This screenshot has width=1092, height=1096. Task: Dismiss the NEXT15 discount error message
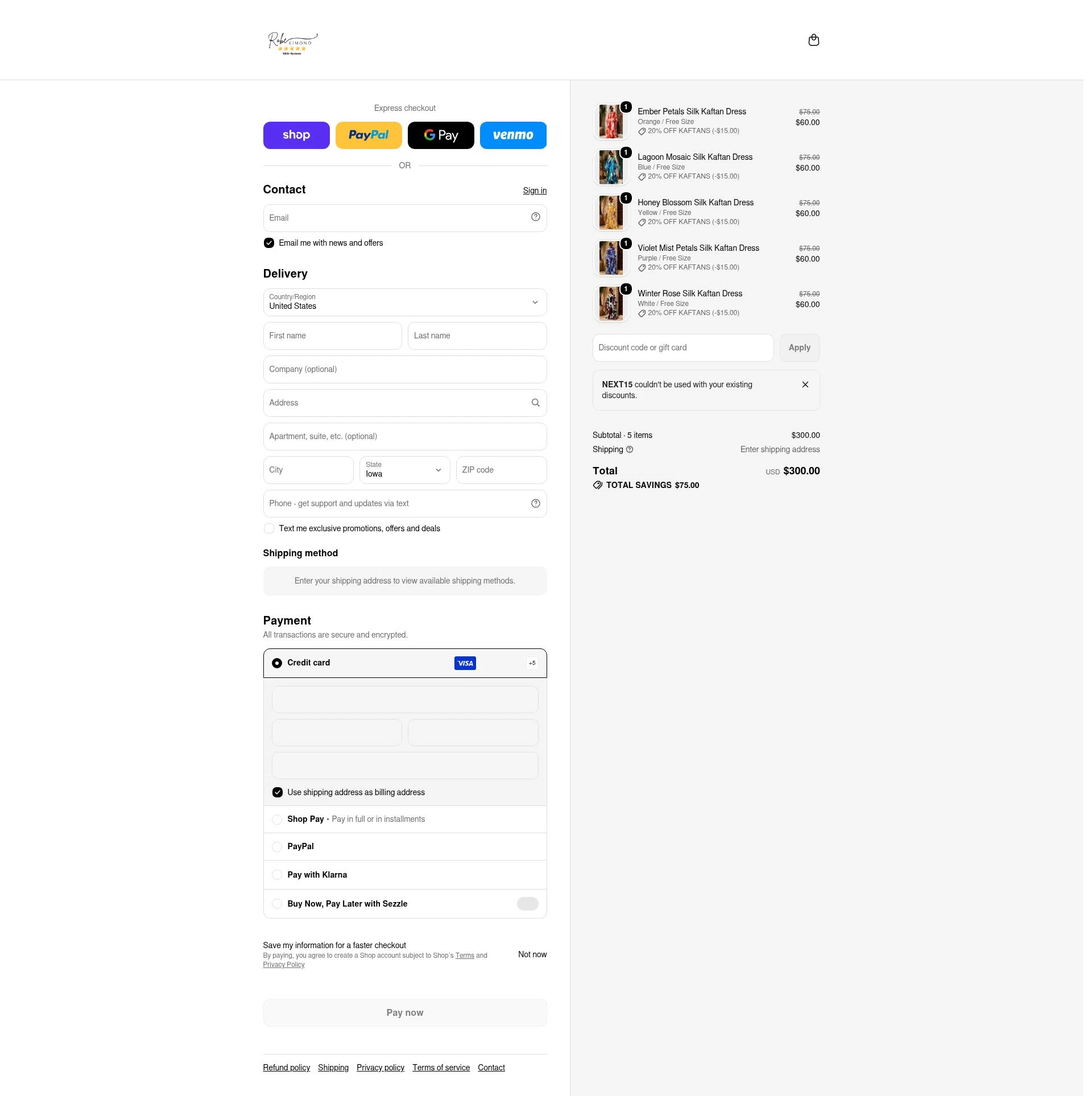(x=805, y=384)
